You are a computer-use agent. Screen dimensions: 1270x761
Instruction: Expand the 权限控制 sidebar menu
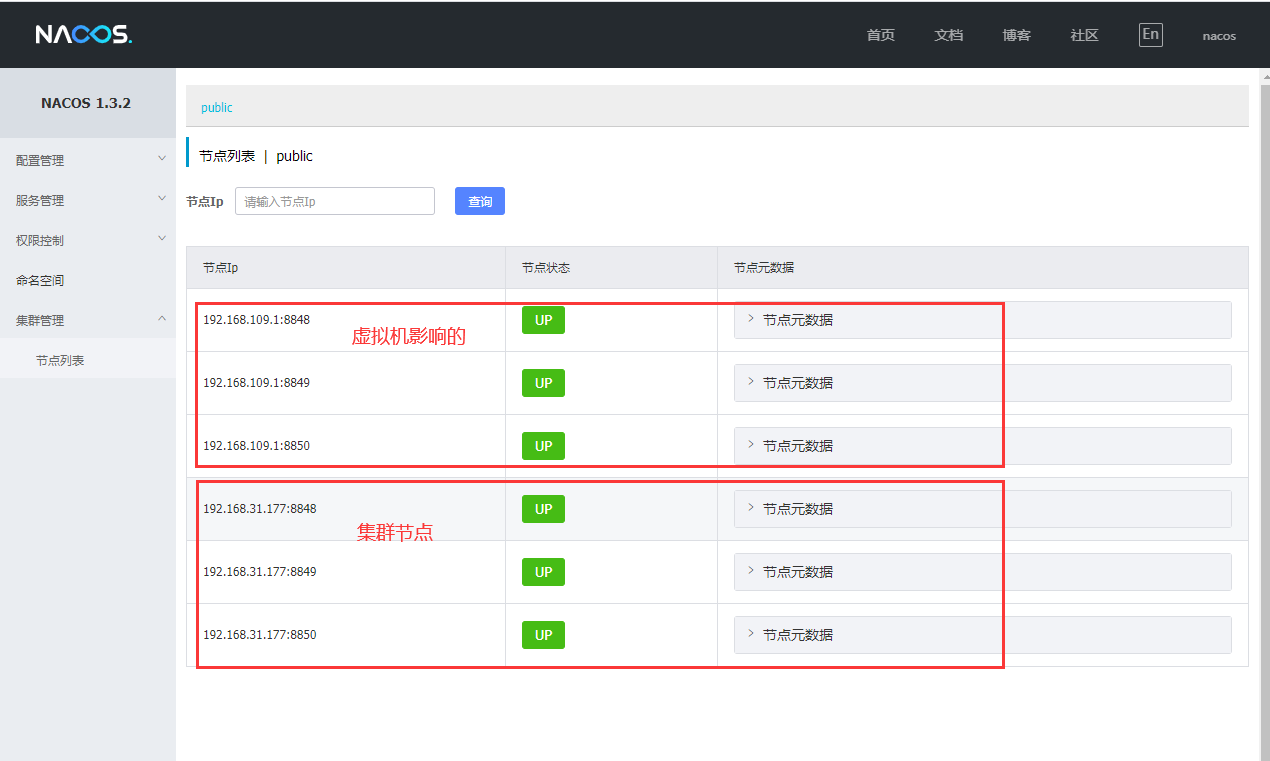click(88, 240)
